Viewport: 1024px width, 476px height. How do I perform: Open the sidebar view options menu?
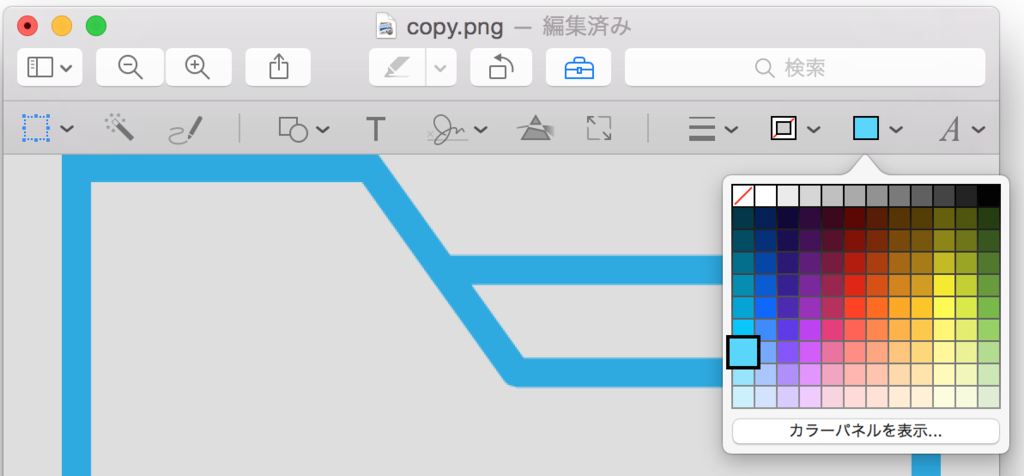click(50, 67)
